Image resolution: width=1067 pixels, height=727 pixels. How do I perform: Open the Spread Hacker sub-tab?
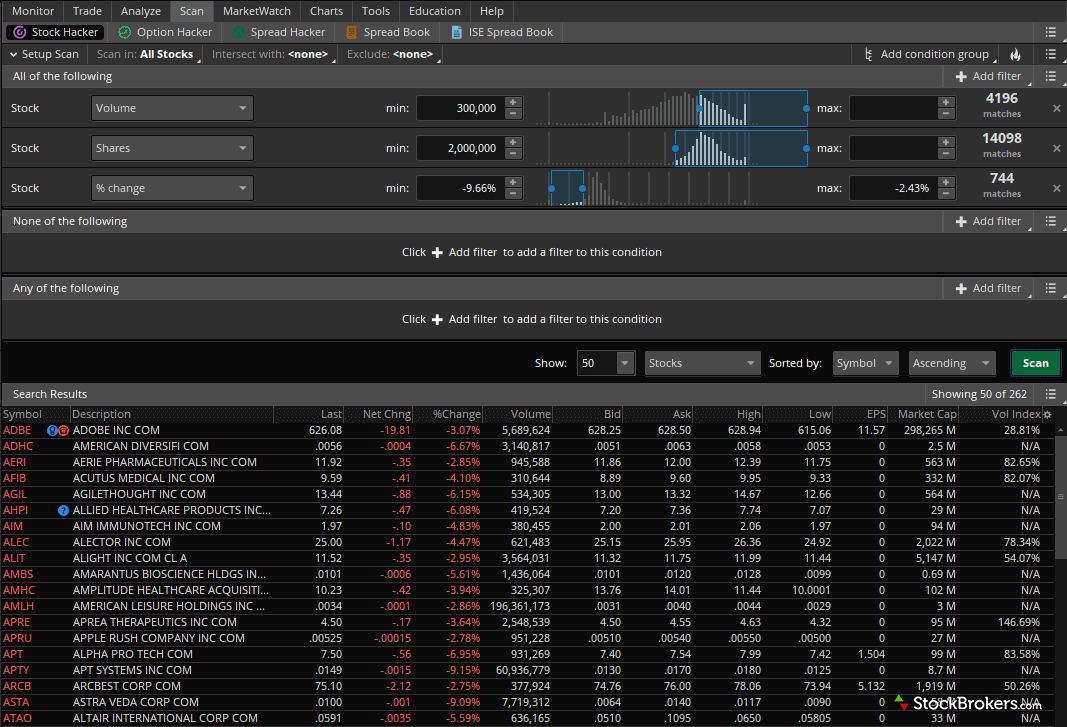[x=278, y=32]
